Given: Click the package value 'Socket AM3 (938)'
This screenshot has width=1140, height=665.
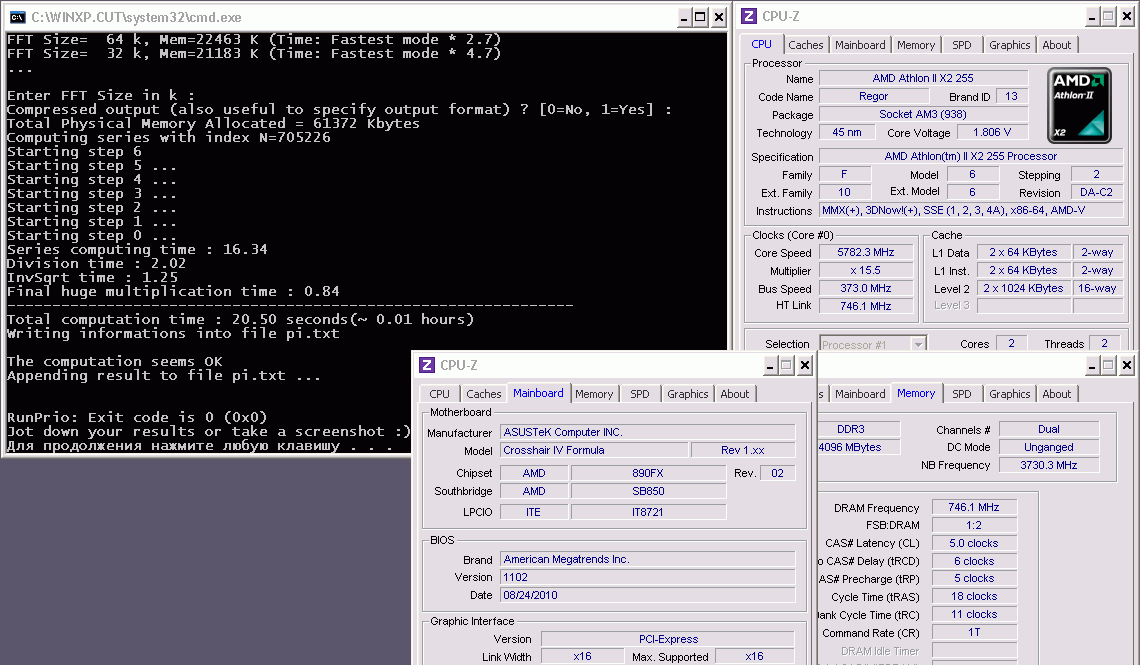Looking at the screenshot, I should point(923,115).
